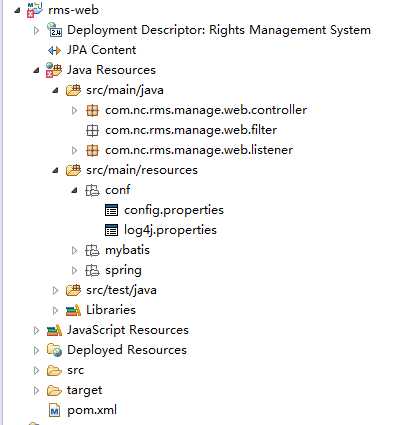Image resolution: width=405 pixels, height=425 pixels.
Task: Collapse the rms-web project node
Action: [17, 11]
